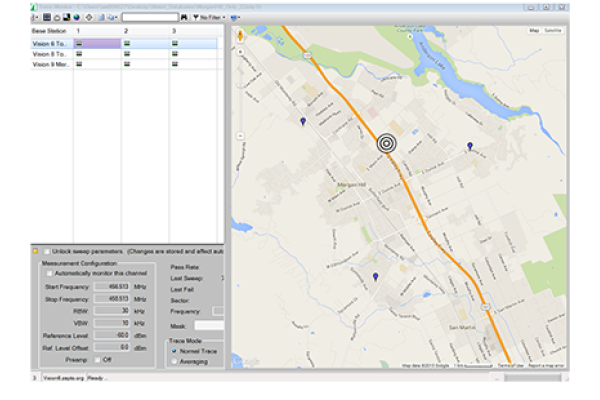The image size is (600, 400).
Task: Select Vision 9 sector 1 status icon
Action: pyautogui.click(x=79, y=64)
